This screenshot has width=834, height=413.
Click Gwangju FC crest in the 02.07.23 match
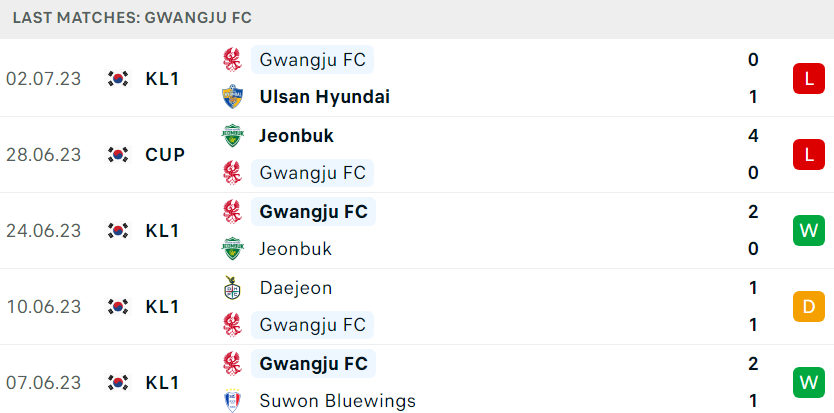pos(232,60)
